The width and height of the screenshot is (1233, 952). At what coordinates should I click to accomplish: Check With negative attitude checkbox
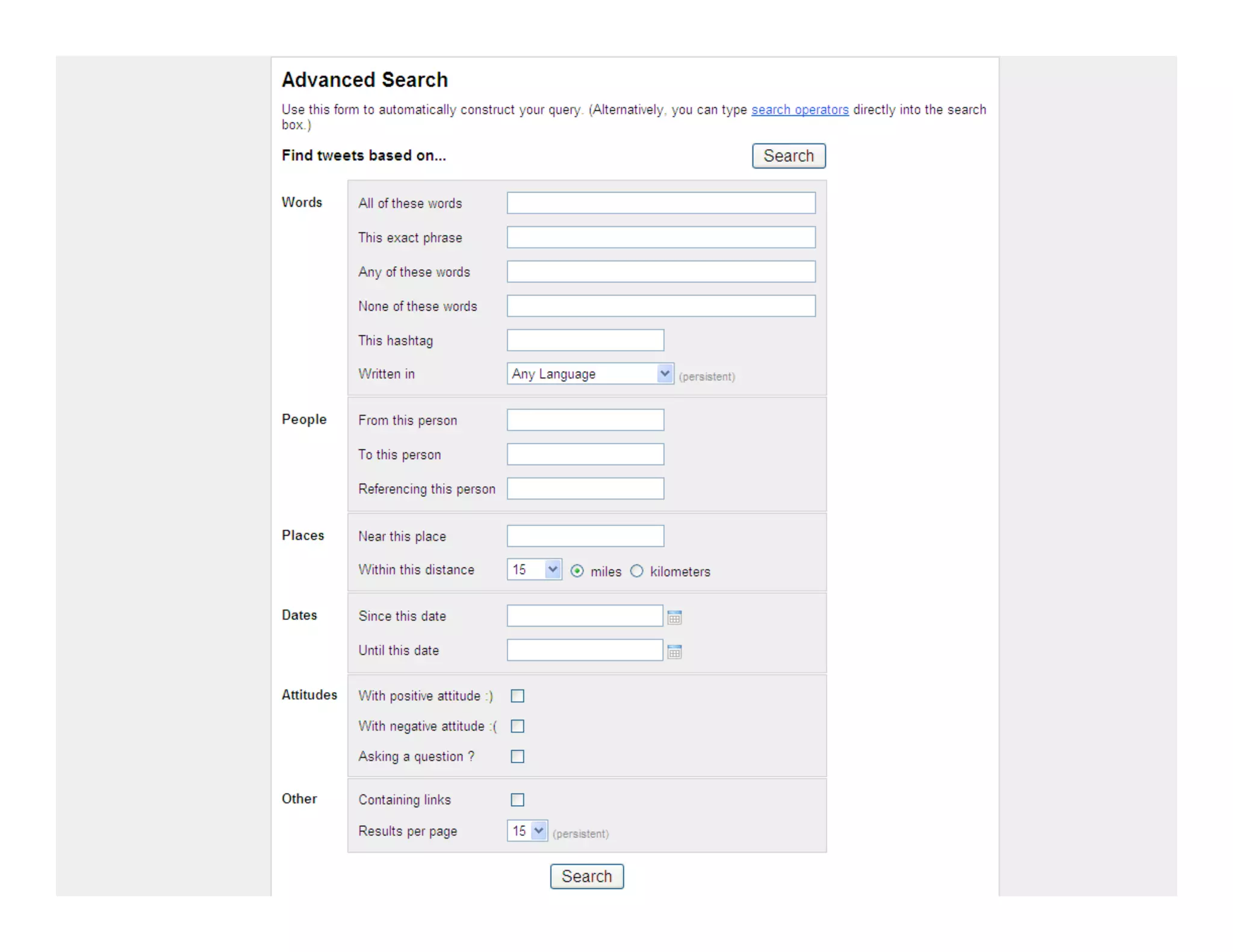[x=517, y=726]
